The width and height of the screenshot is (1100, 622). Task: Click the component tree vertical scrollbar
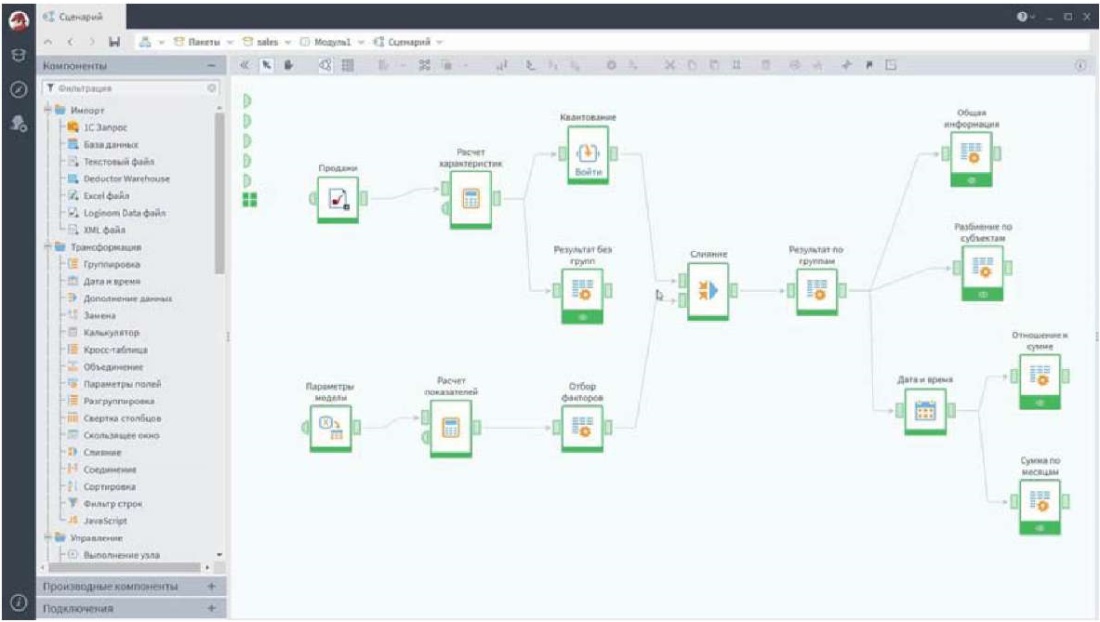point(220,193)
